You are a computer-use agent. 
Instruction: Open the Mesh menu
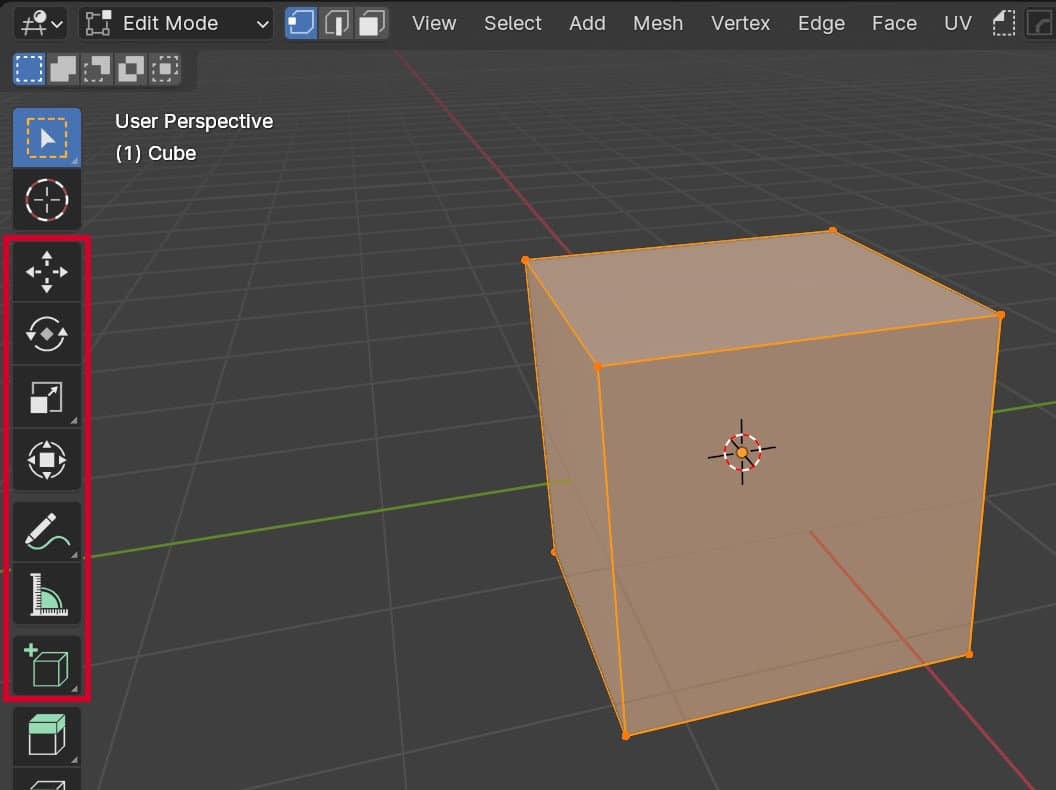pos(658,22)
